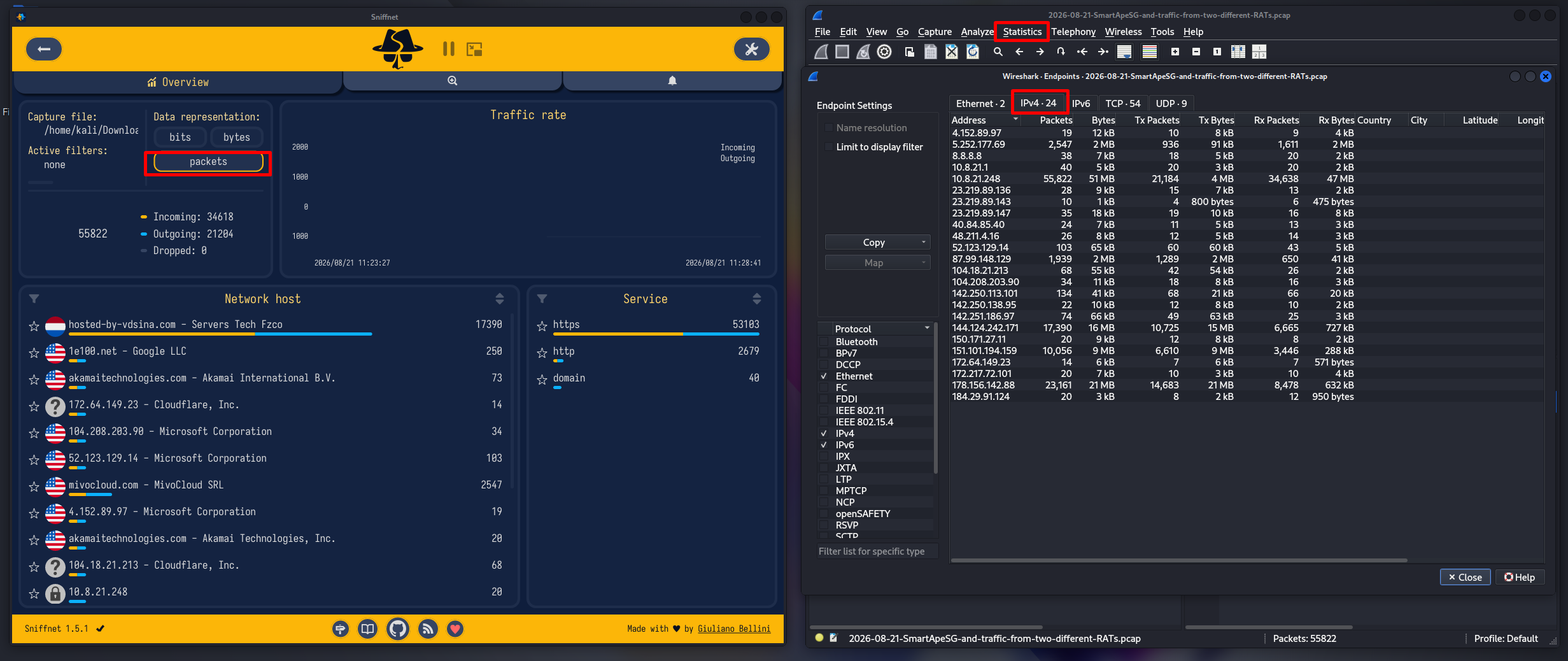Viewport: 1568px width, 661px height.
Task: Check Limit to display filter
Action: [x=828, y=147]
